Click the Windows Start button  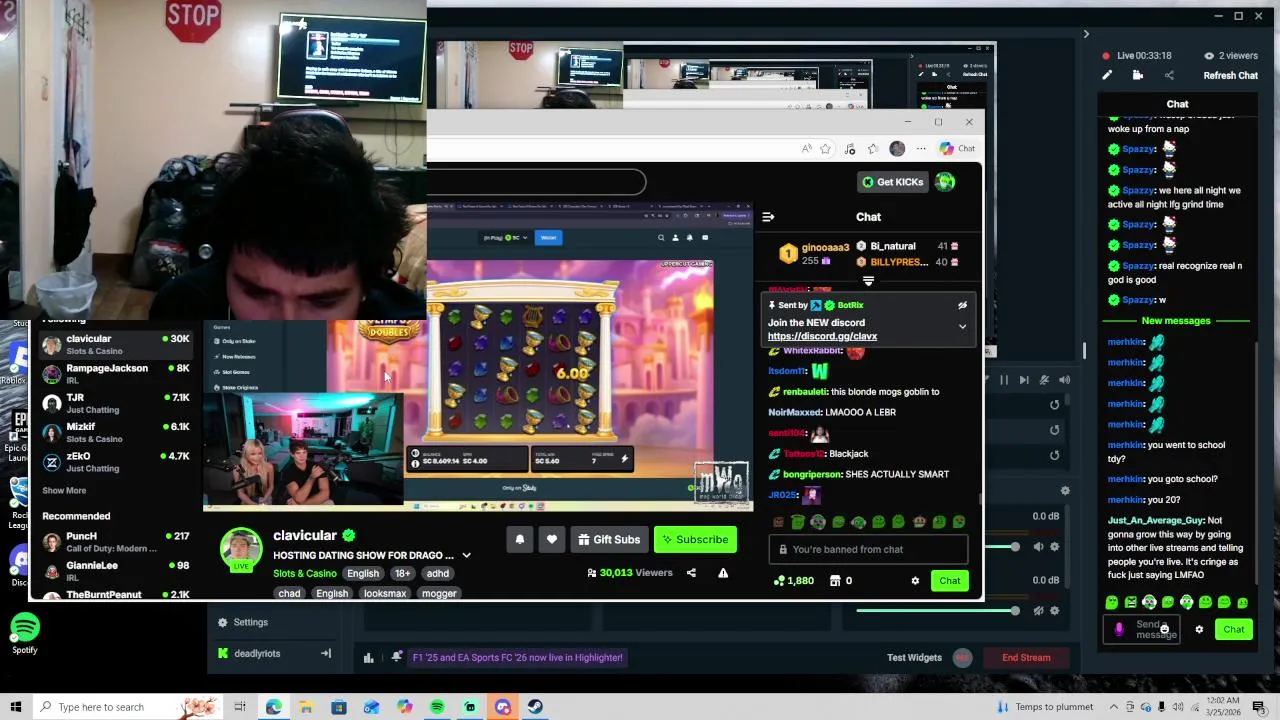point(16,707)
